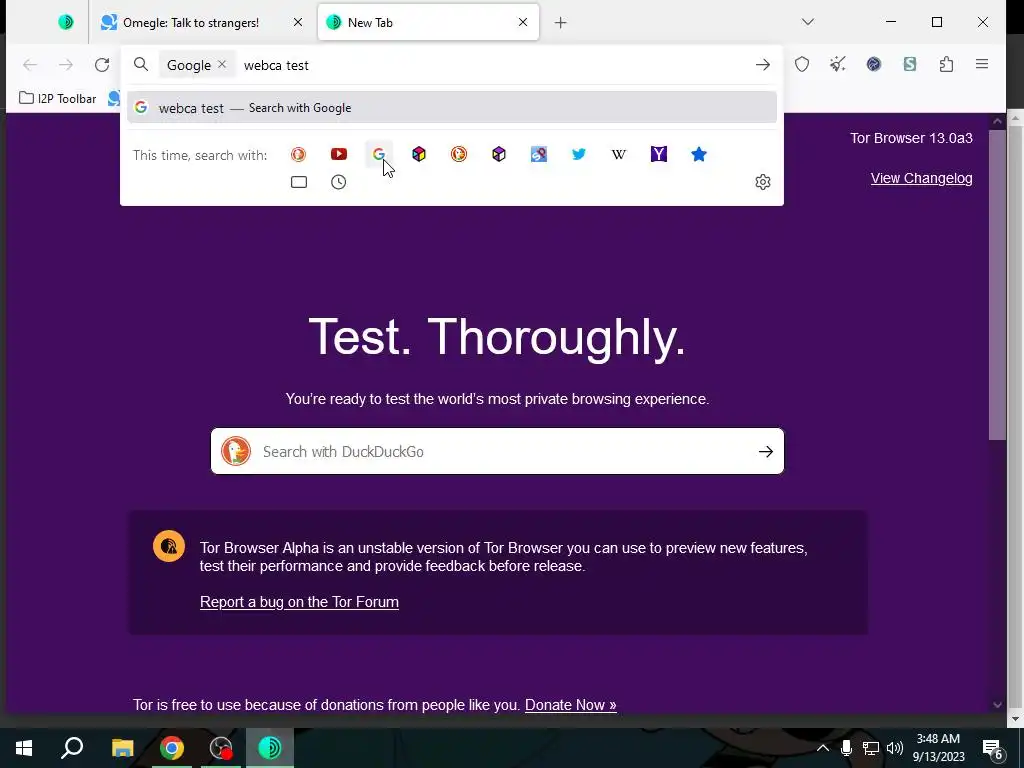Click the scrollbar down arrow
The height and width of the screenshot is (768, 1024).
coord(997,705)
